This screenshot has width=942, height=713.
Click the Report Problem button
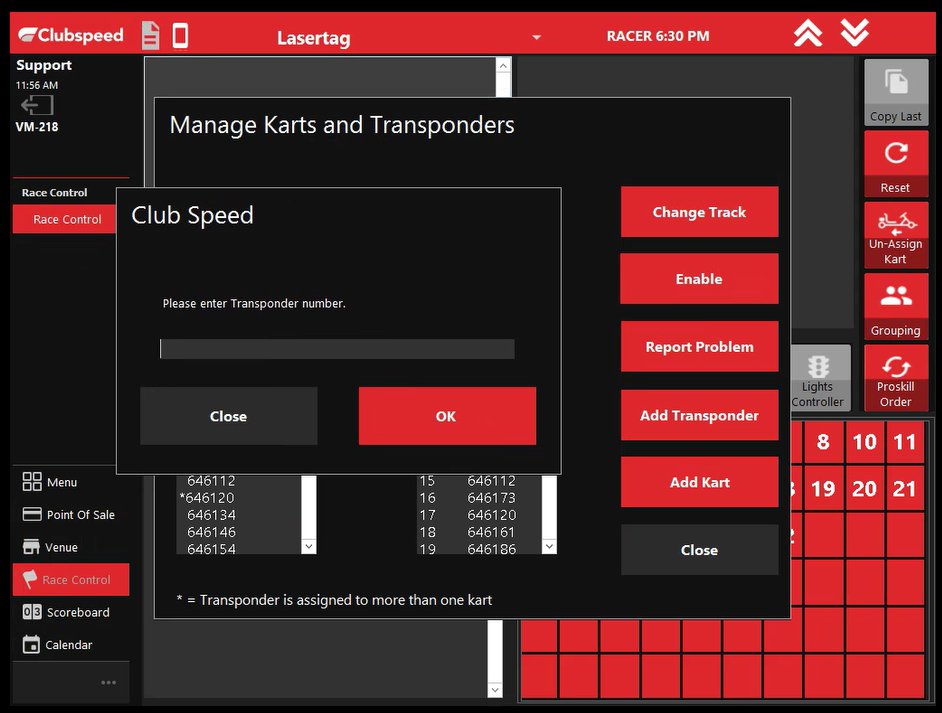[699, 347]
